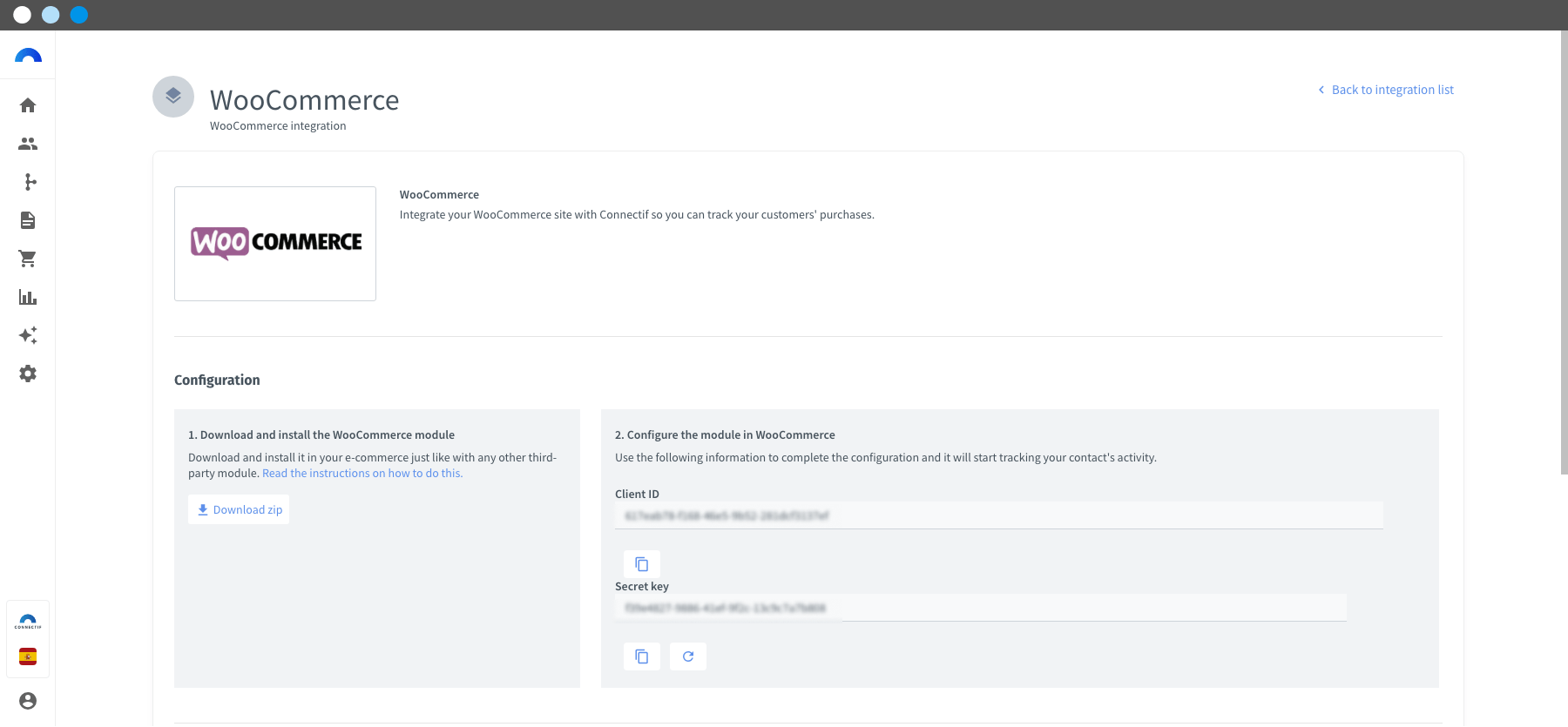
Task: Click the Secret key field
Action: (x=981, y=608)
